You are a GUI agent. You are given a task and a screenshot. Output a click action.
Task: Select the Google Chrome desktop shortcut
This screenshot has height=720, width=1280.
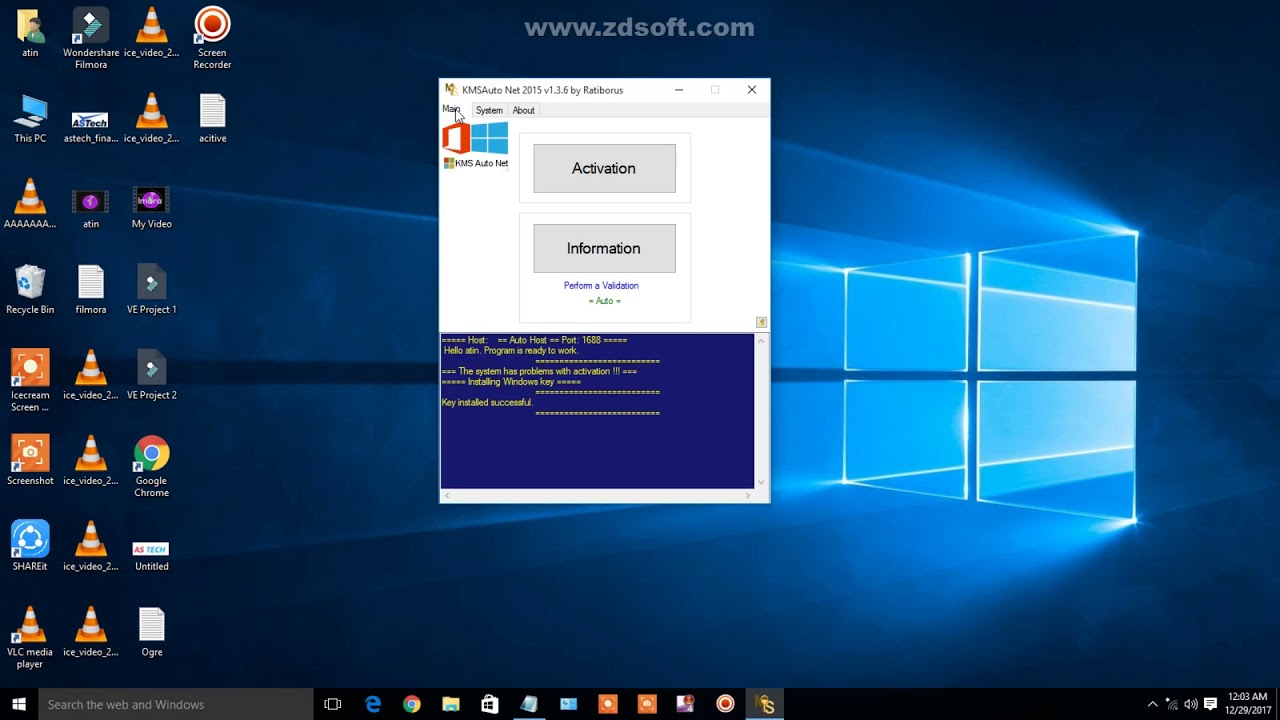[x=152, y=467]
